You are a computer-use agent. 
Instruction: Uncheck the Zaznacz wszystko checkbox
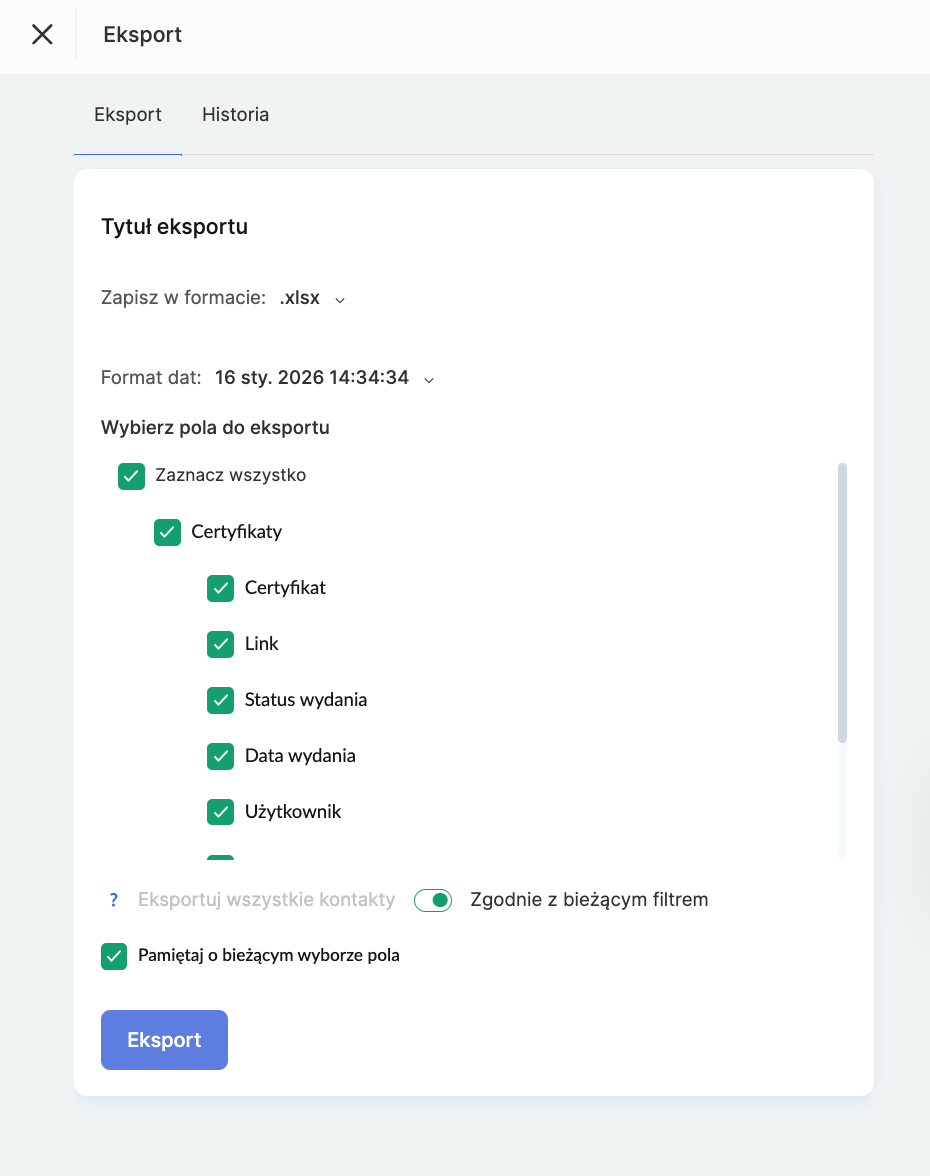click(132, 476)
